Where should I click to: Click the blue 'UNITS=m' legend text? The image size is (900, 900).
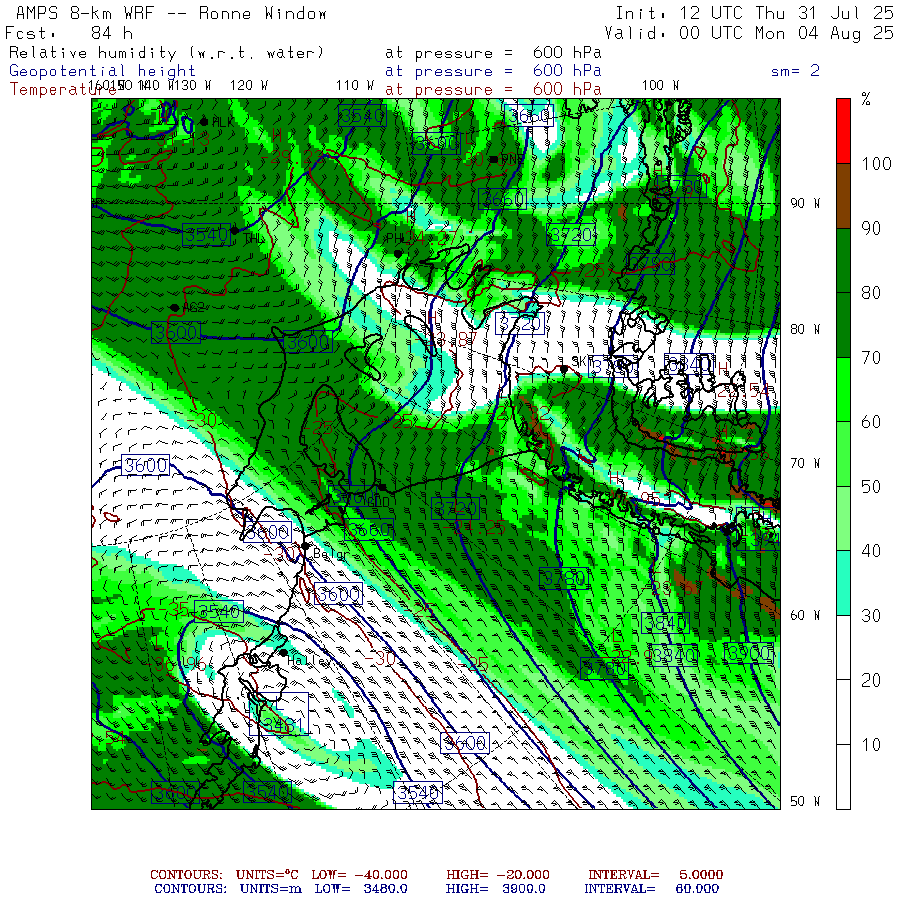(x=270, y=889)
